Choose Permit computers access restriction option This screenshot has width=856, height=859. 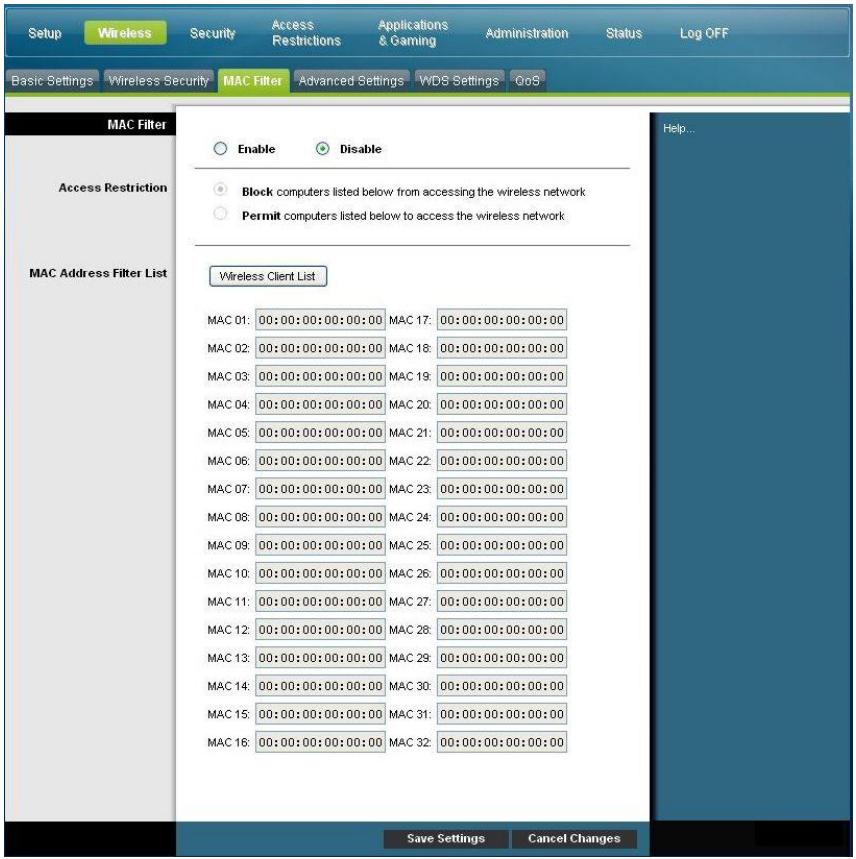(x=220, y=214)
